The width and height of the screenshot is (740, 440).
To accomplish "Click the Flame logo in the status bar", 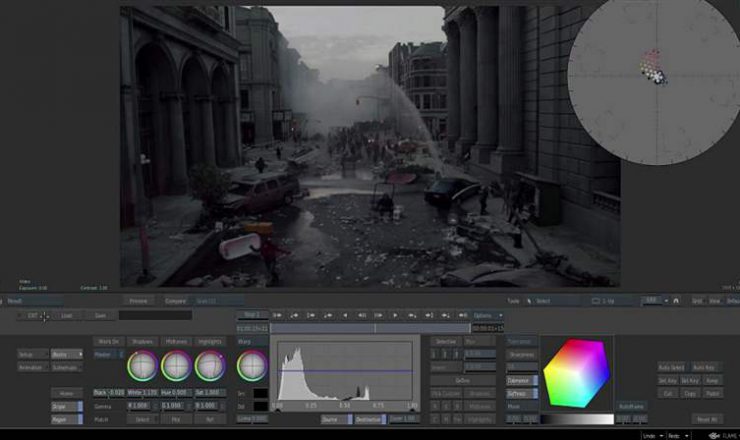I will [714, 435].
